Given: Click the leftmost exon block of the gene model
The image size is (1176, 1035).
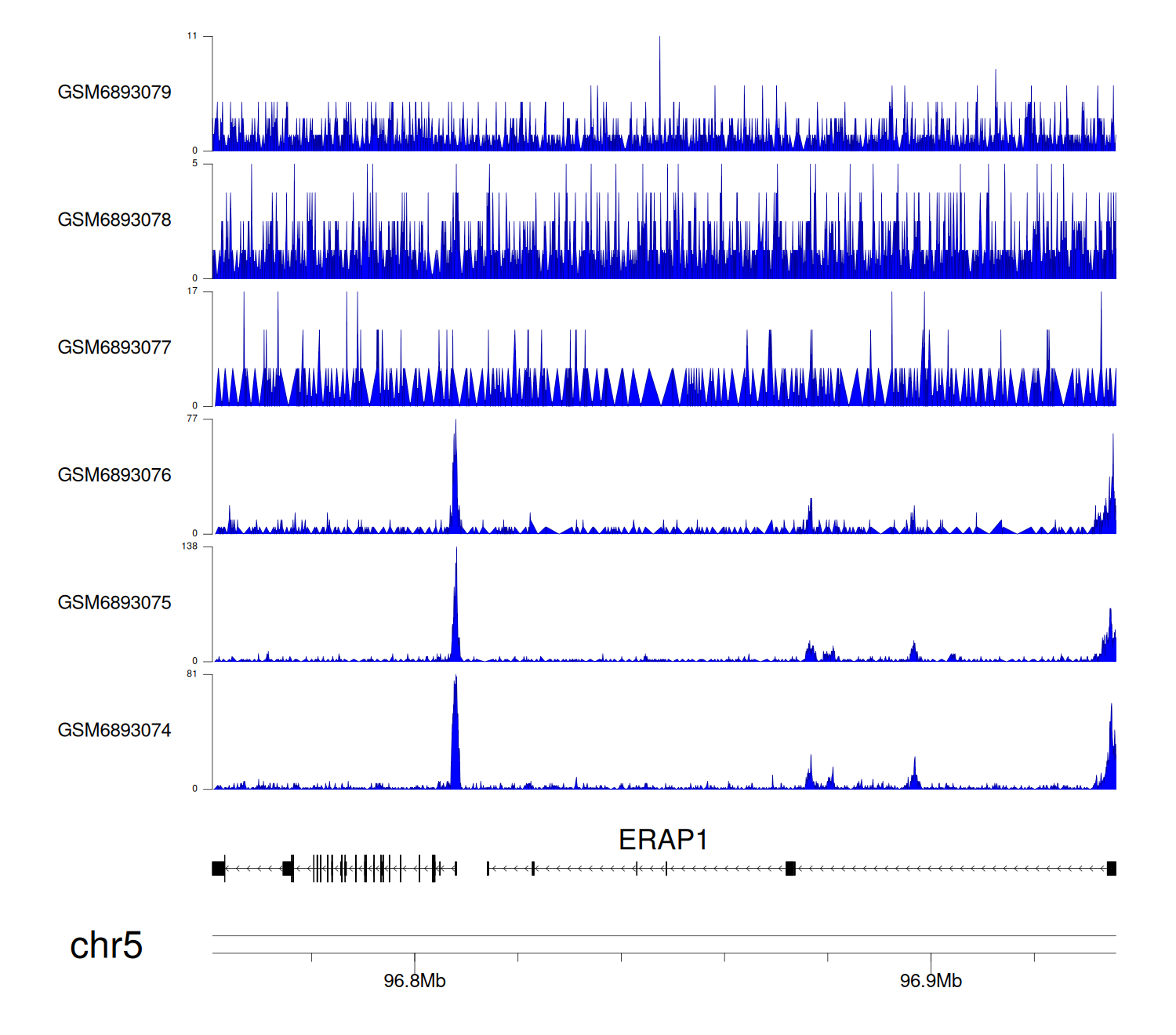Looking at the screenshot, I should point(219,868).
